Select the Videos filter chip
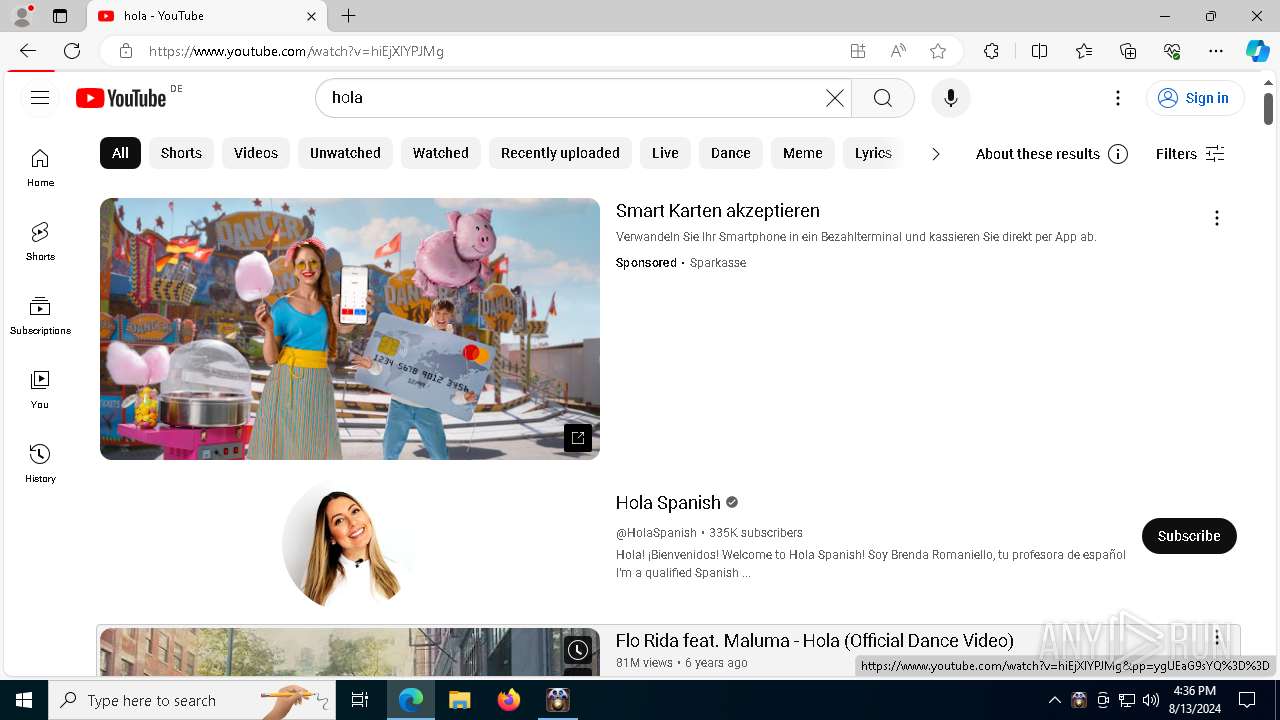The height and width of the screenshot is (720, 1280). 256,153
